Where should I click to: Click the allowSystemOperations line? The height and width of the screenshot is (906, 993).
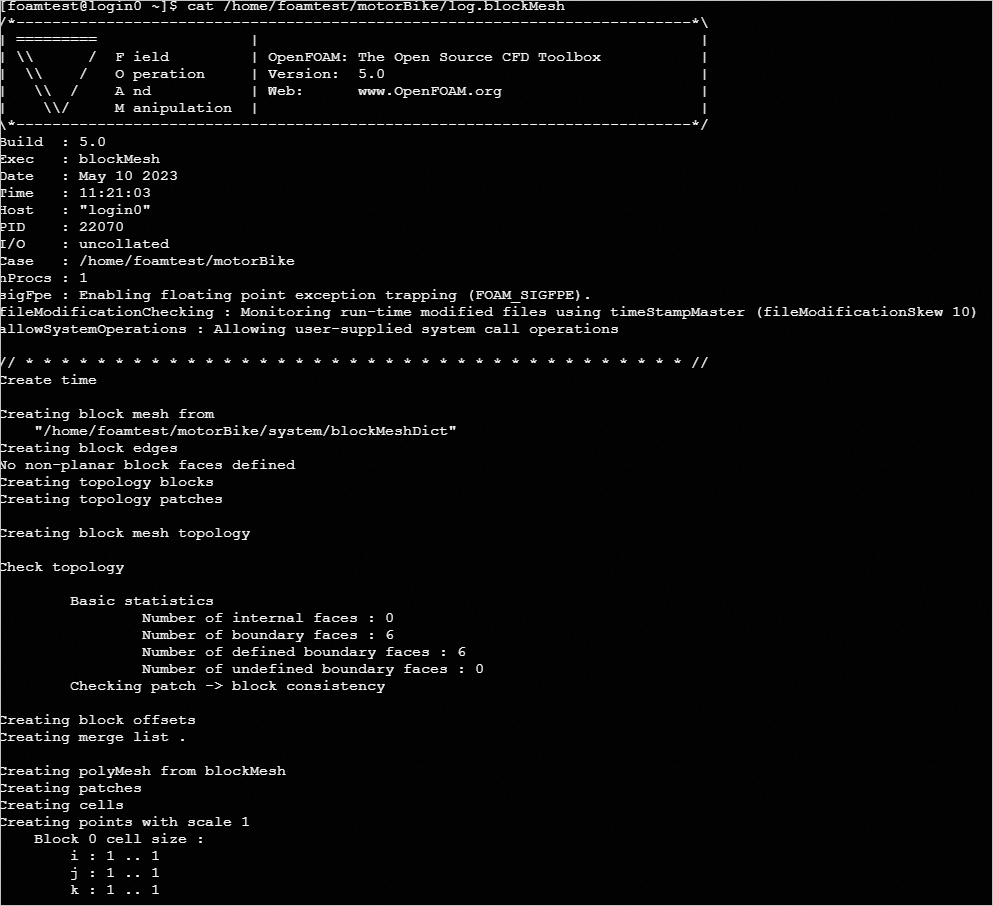click(x=309, y=329)
